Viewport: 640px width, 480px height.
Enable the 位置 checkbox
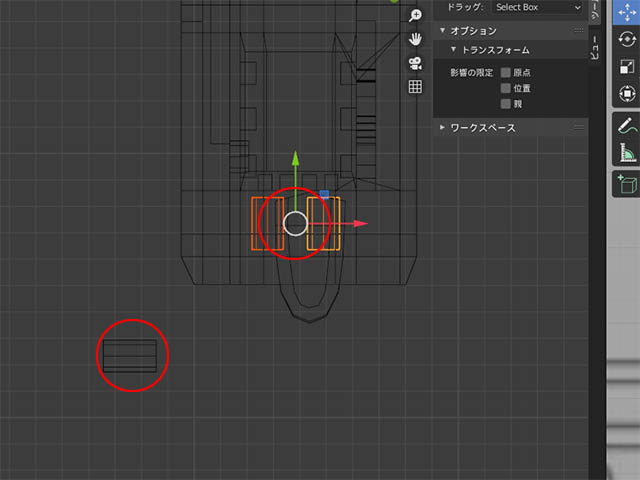click(x=506, y=88)
